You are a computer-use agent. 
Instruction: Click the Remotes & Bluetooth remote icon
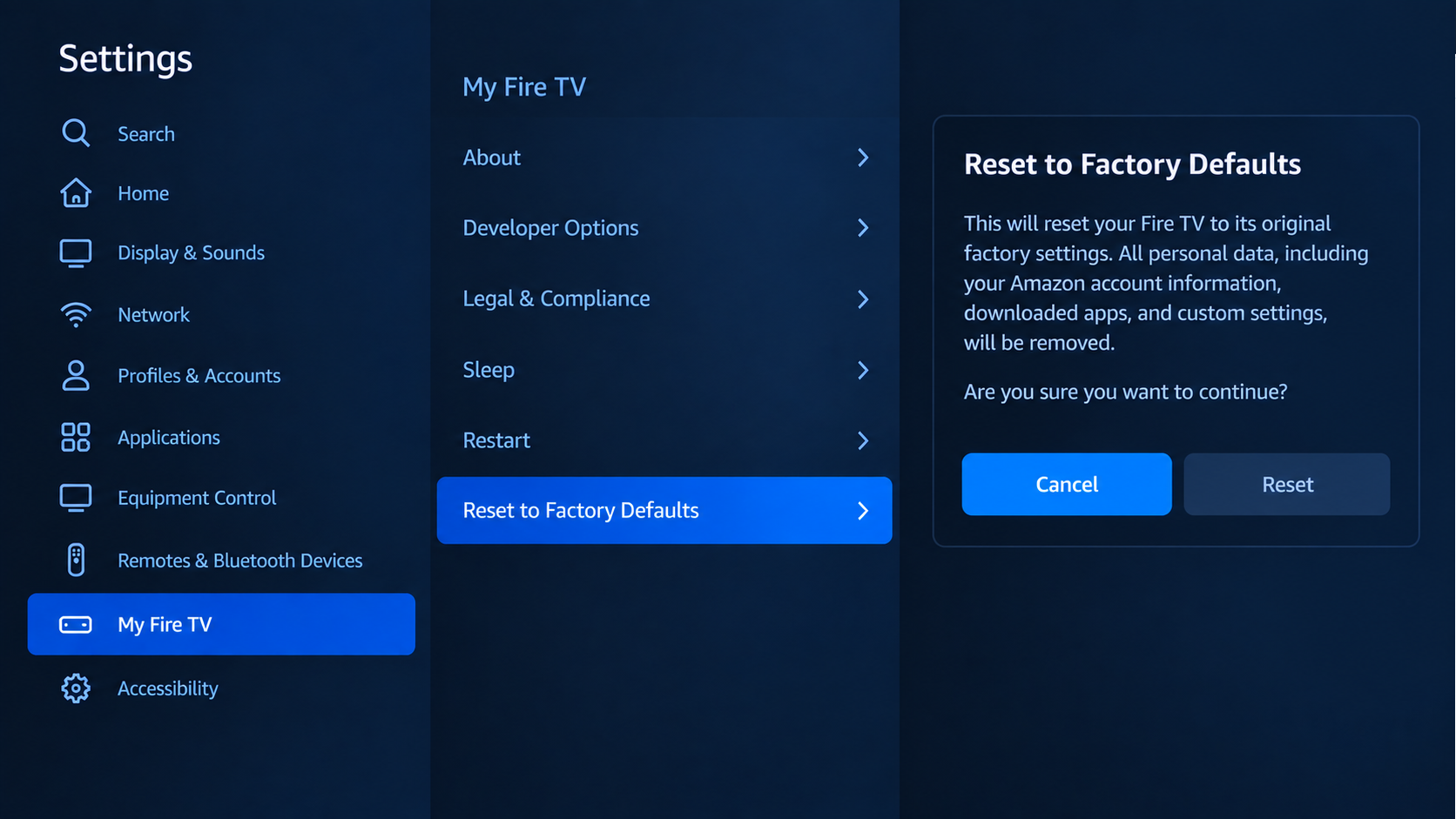click(x=76, y=560)
